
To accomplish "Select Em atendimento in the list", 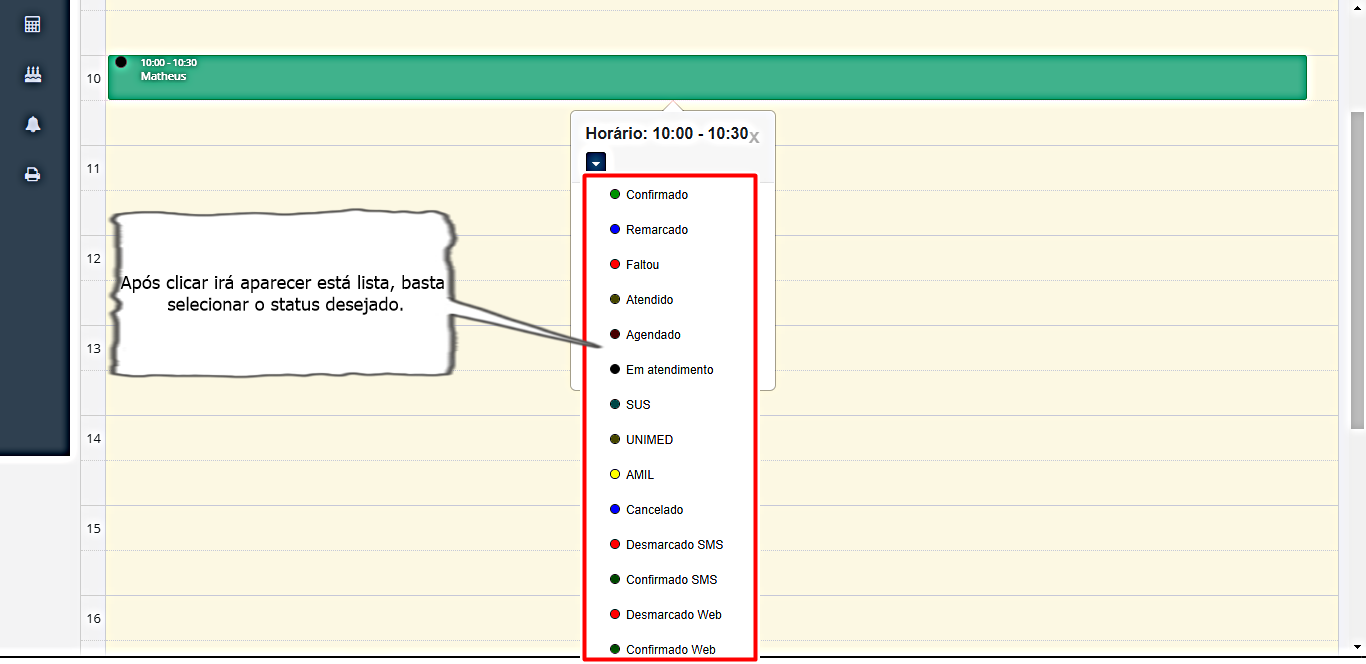I will point(669,370).
